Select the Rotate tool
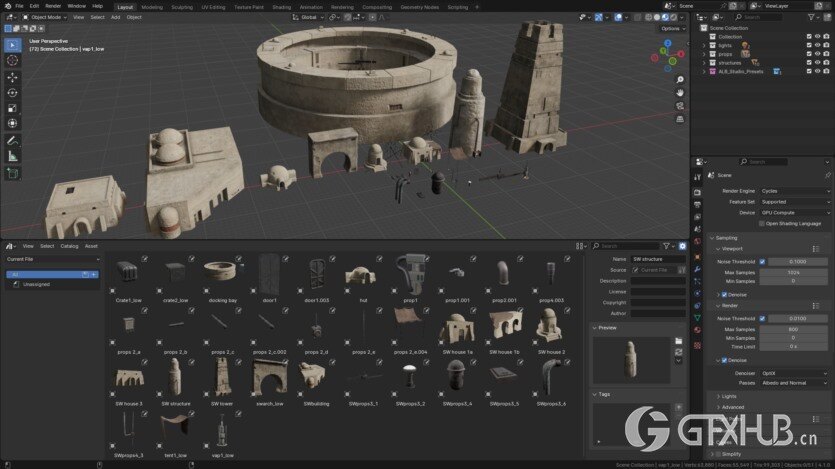The height and width of the screenshot is (469, 835). point(13,93)
